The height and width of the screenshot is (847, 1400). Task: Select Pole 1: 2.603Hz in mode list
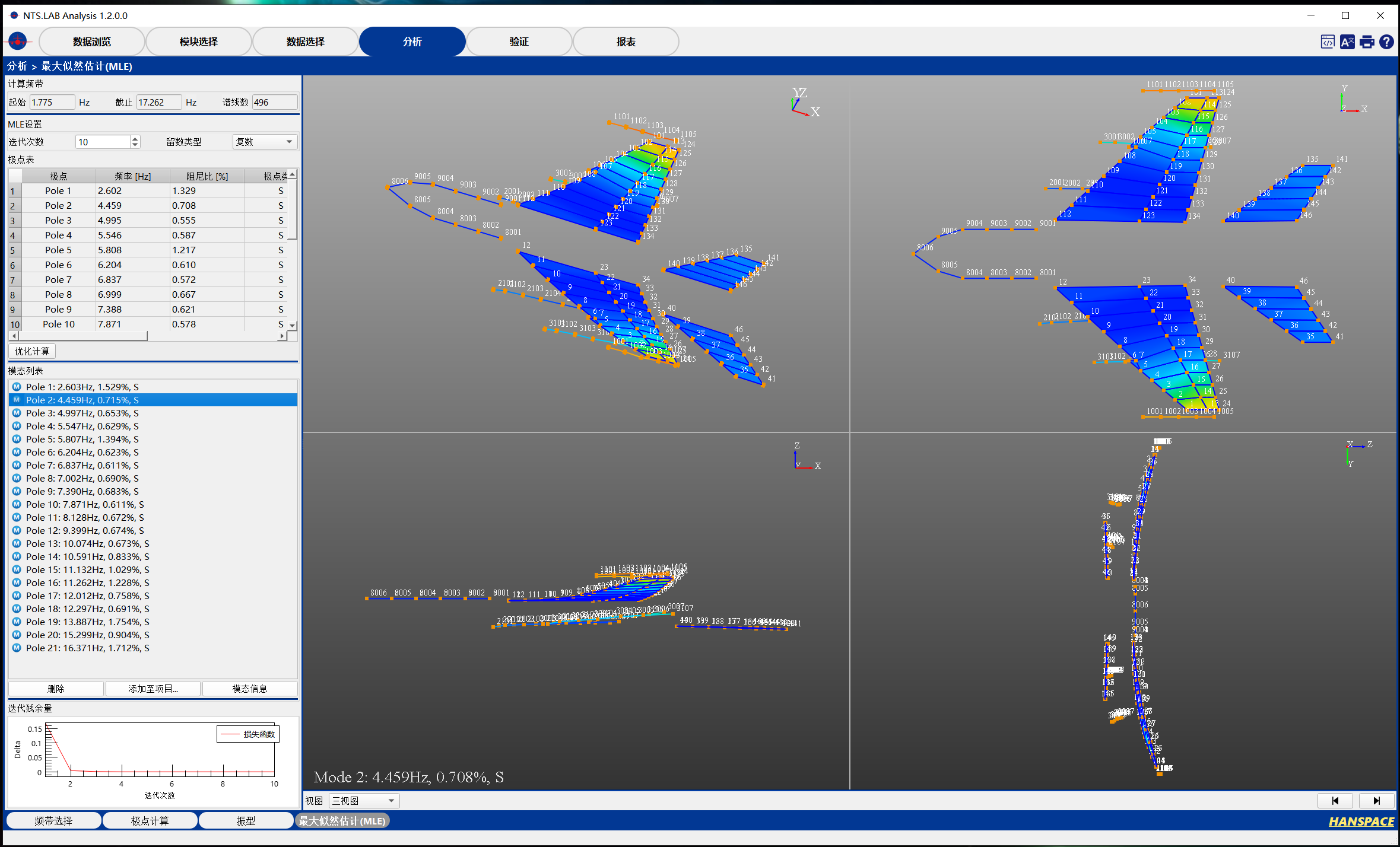(153, 387)
